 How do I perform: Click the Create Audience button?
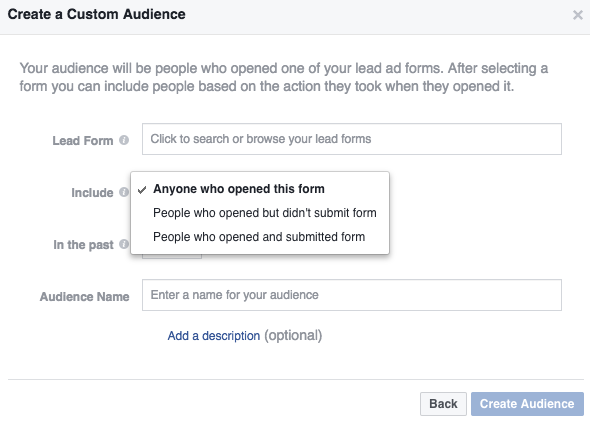point(527,404)
